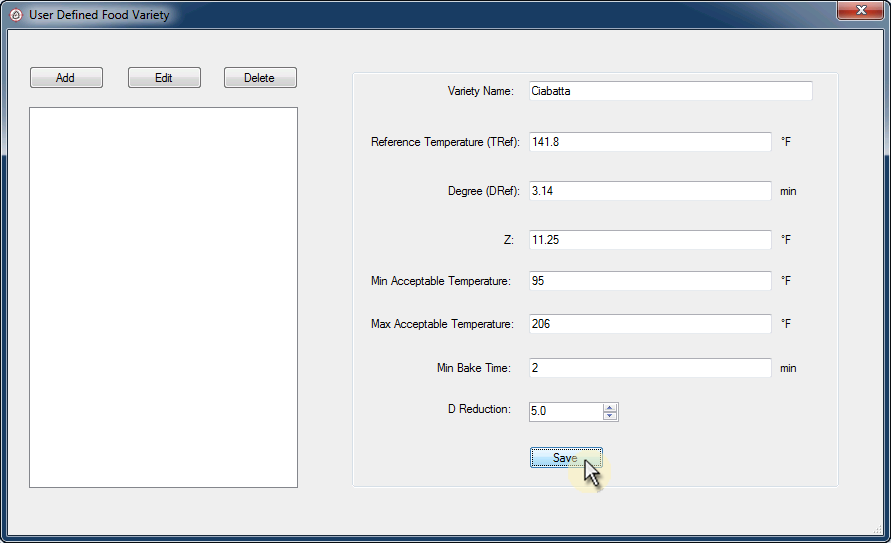The width and height of the screenshot is (891, 543).
Task: Close the User Defined Food Variety window
Action: click(859, 11)
